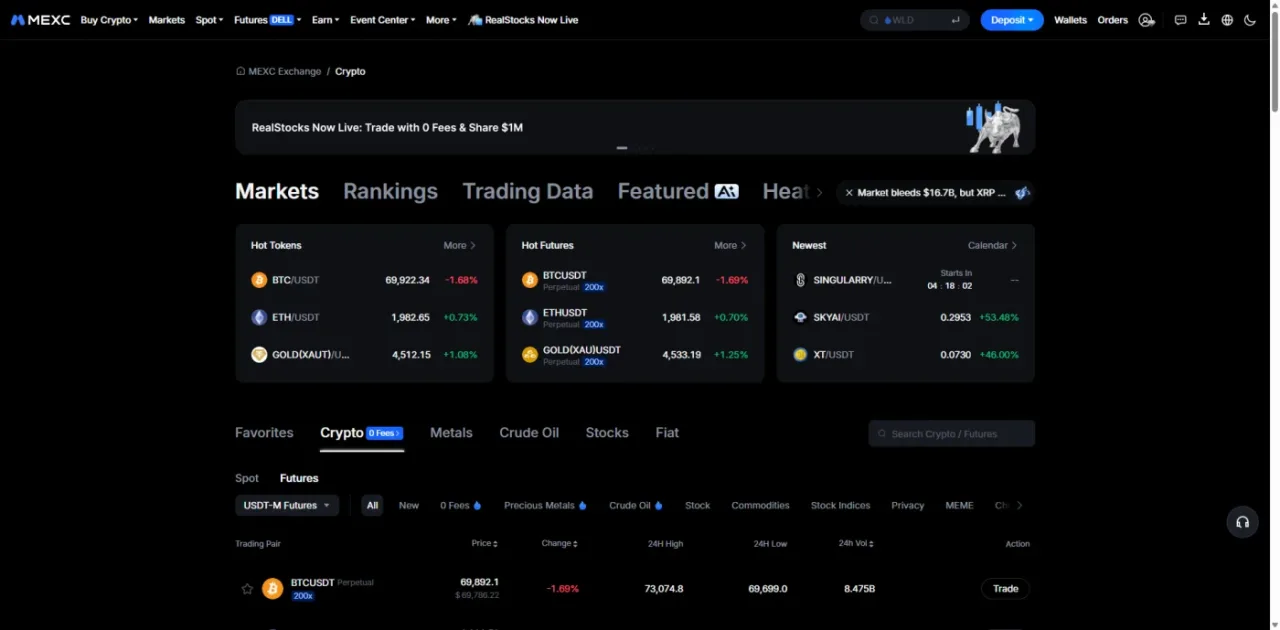
Task: Open the USDT-M Futures dropdown
Action: [287, 506]
